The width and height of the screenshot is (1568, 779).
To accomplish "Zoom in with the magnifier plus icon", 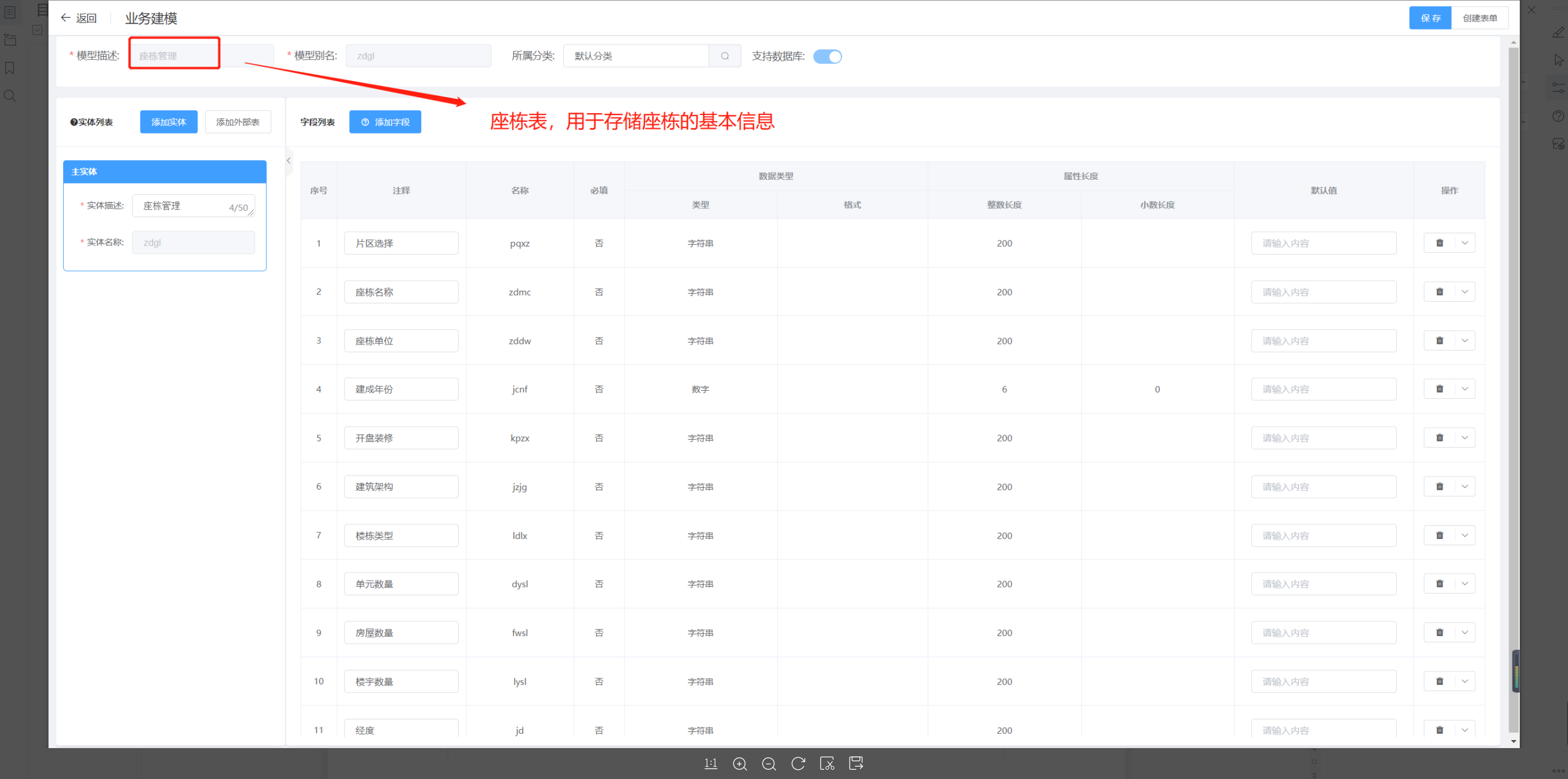I will point(739,764).
